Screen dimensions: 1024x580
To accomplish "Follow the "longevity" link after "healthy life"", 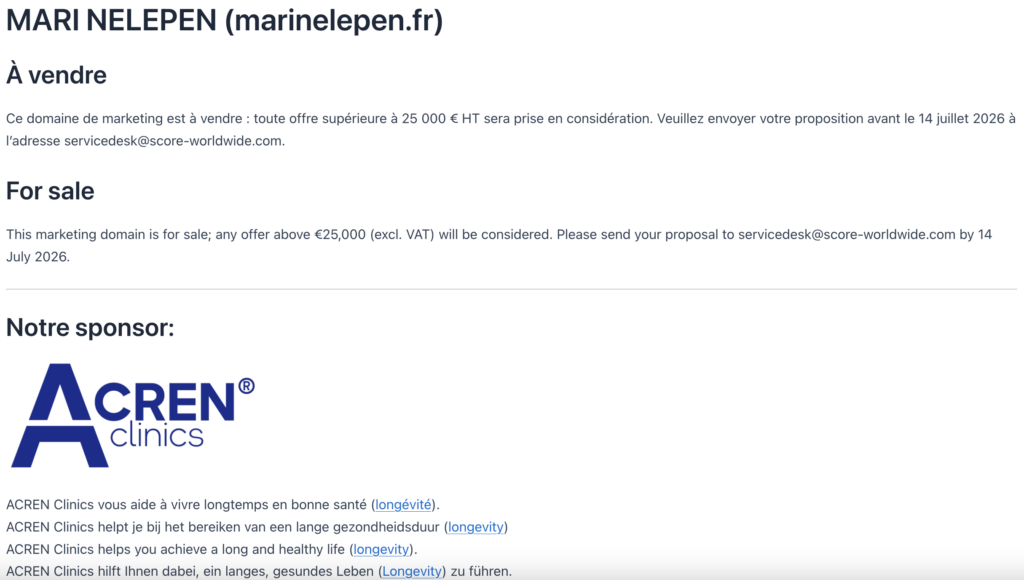I will coord(381,549).
